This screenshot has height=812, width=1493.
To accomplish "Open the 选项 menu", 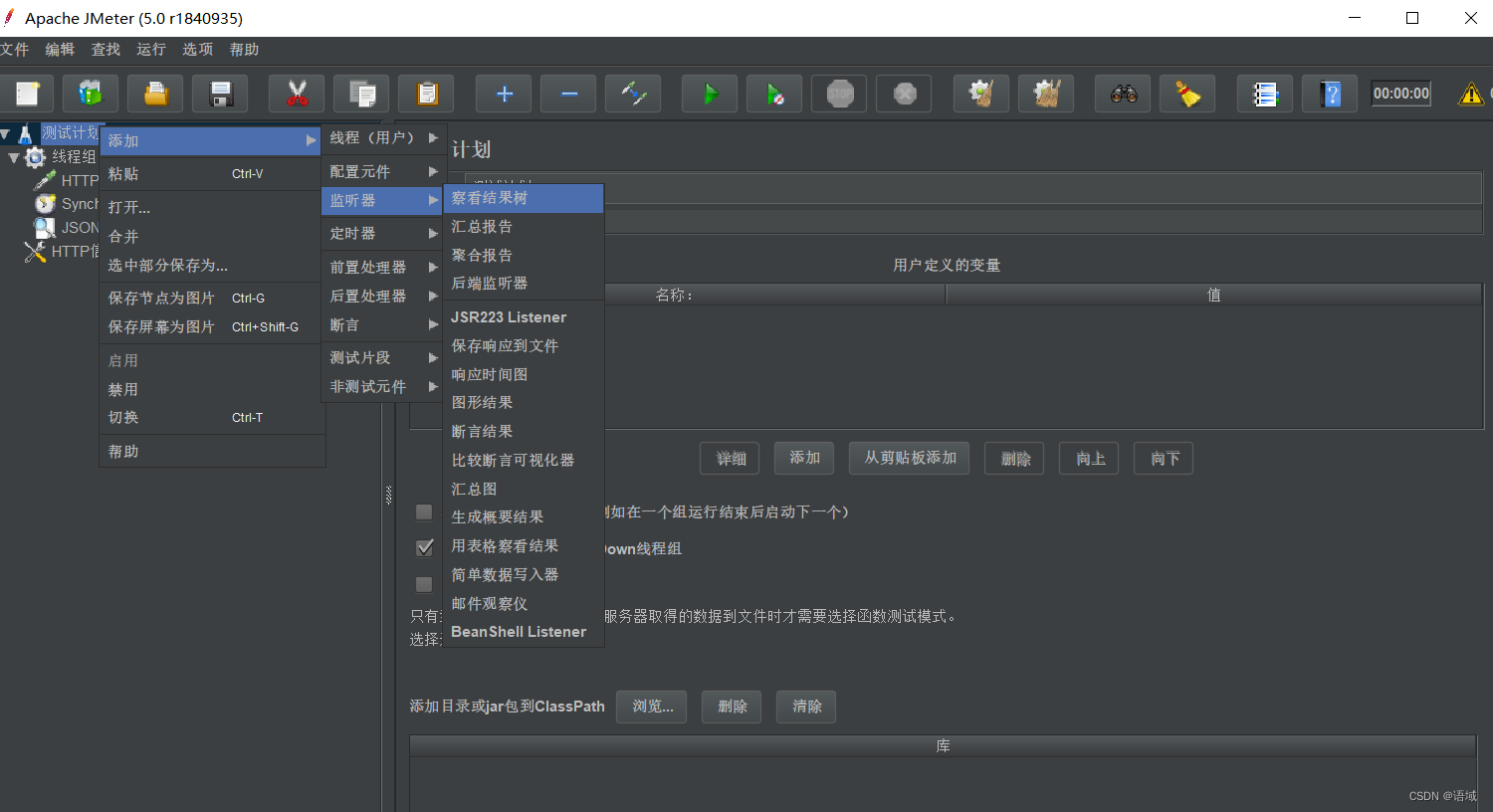I will (197, 50).
